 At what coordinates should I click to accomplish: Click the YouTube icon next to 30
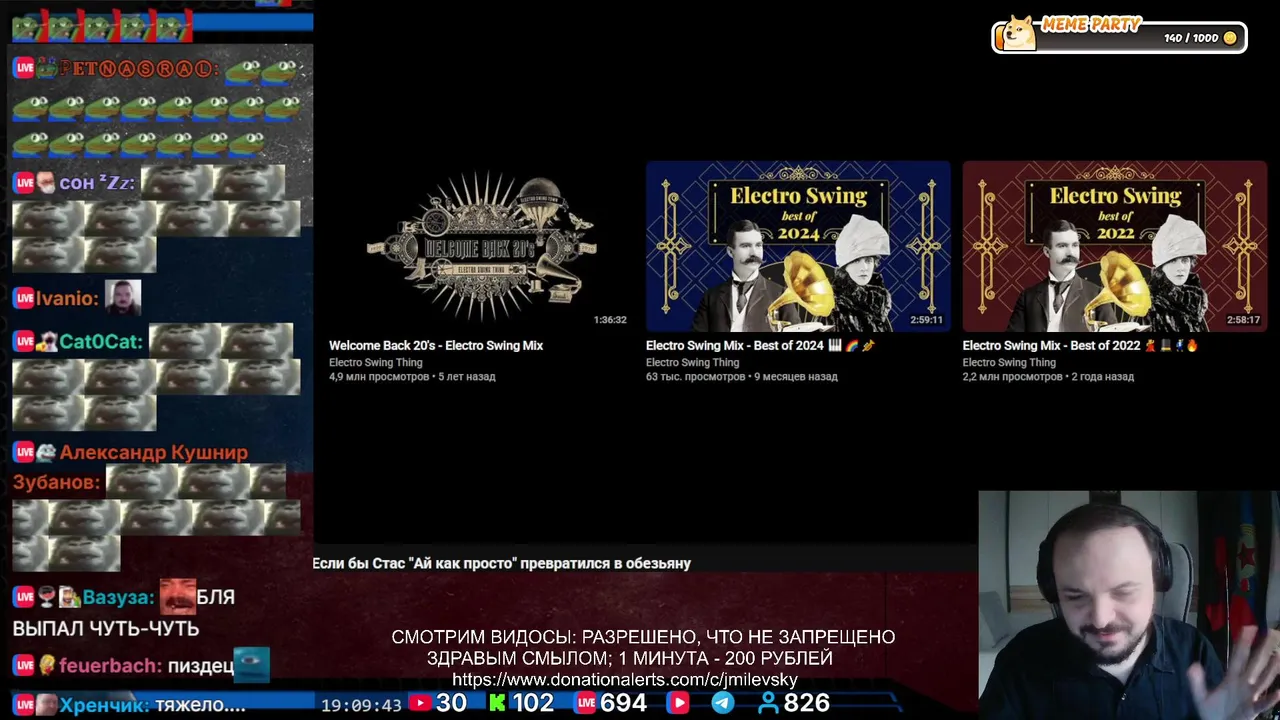pyautogui.click(x=420, y=703)
